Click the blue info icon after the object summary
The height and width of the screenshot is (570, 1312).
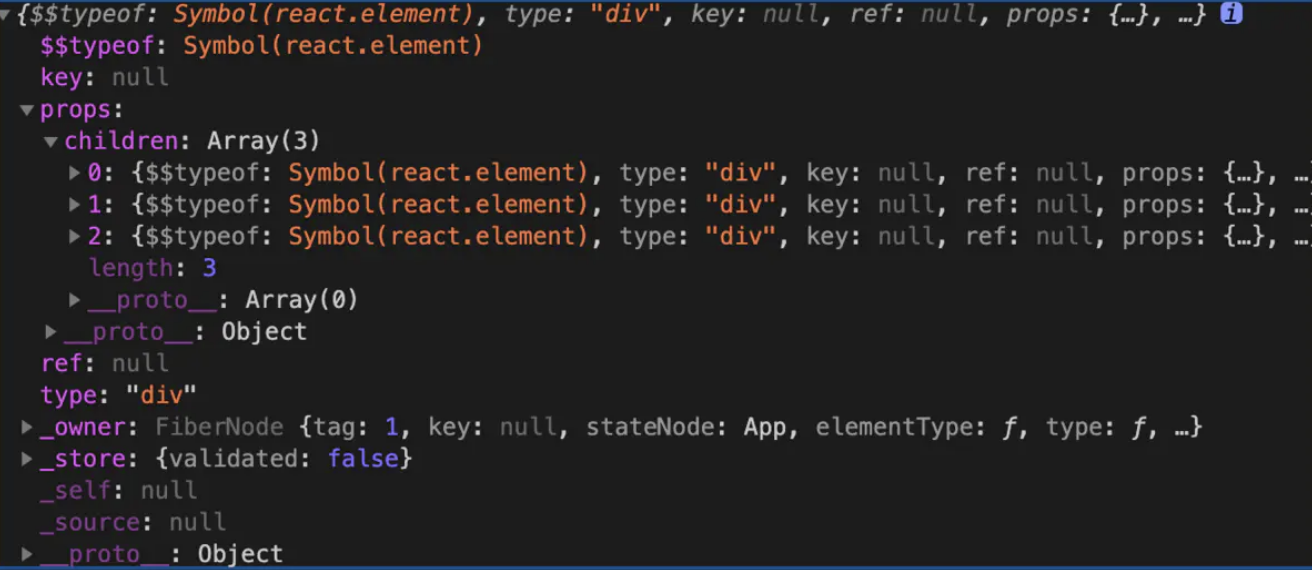1231,14
